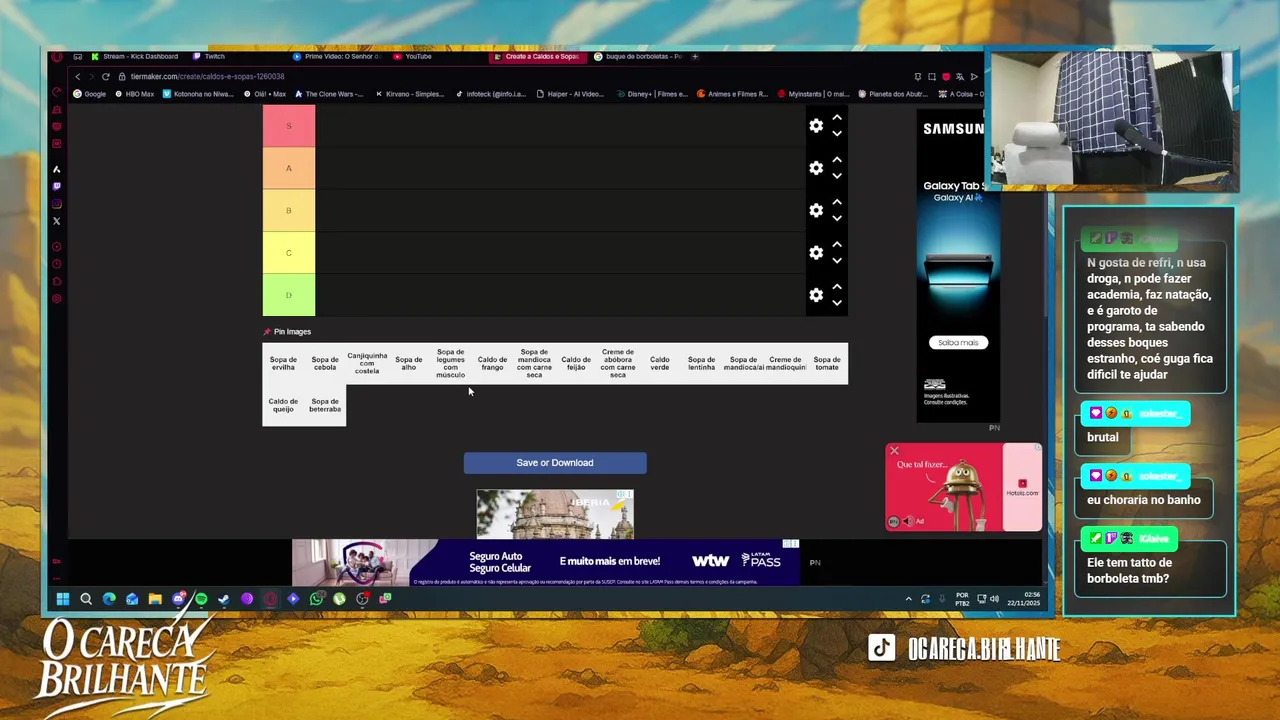Open the Myinstants bookmark
This screenshot has width=1280, height=720.
(x=813, y=94)
